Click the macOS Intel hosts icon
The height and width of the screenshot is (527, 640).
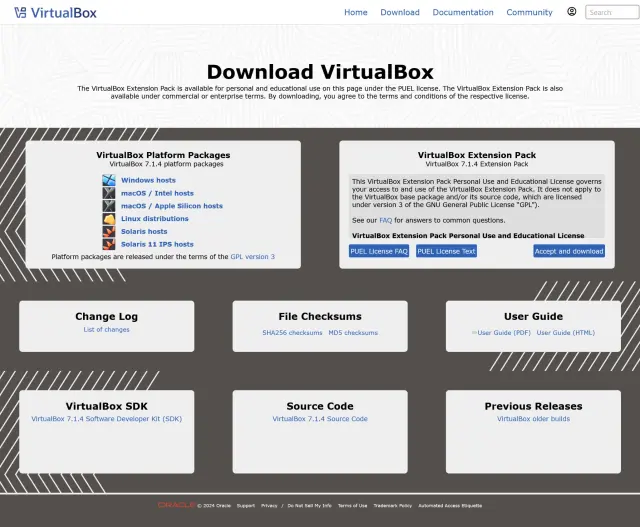tap(109, 193)
